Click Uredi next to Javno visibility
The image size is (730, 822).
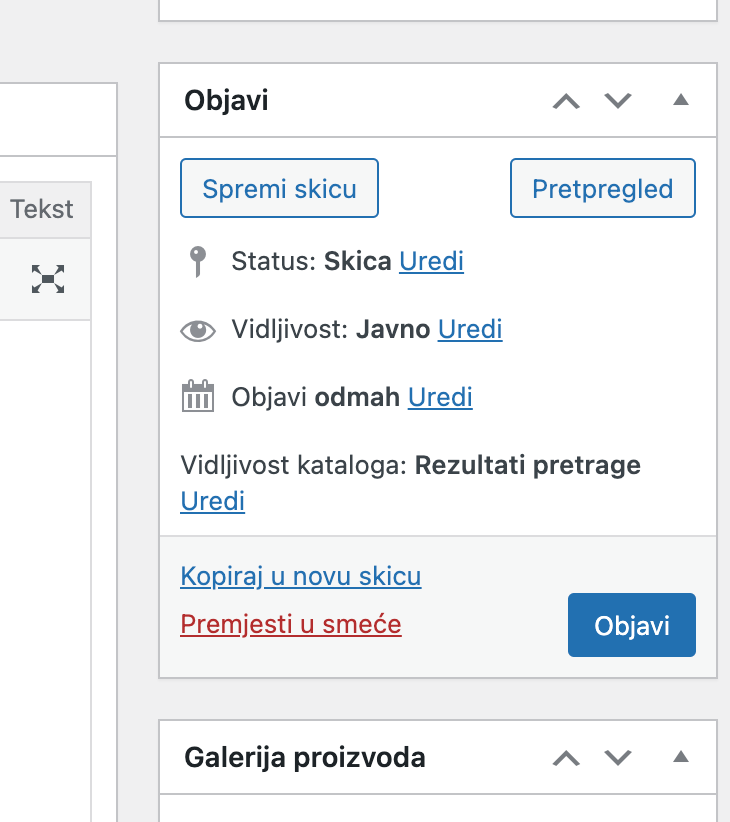469,329
